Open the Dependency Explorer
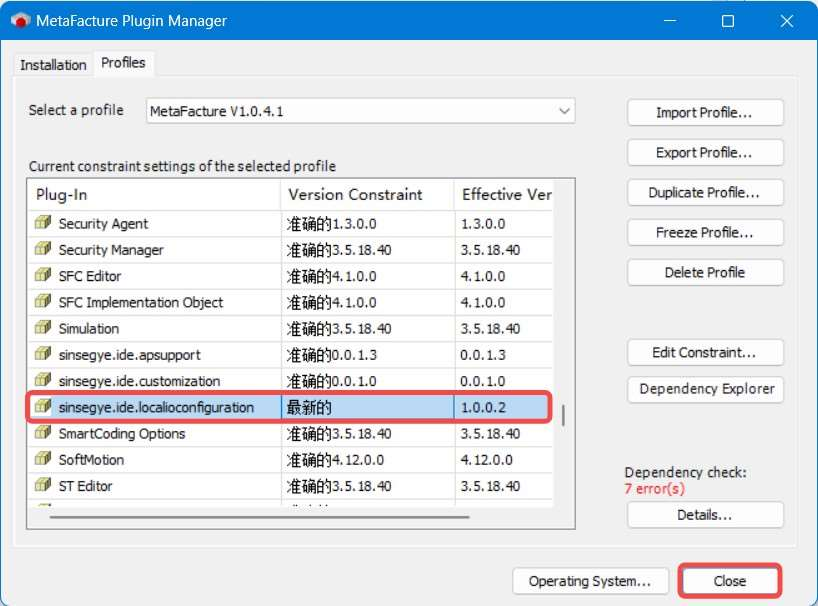Screen dimensions: 818x606 click(x=704, y=389)
